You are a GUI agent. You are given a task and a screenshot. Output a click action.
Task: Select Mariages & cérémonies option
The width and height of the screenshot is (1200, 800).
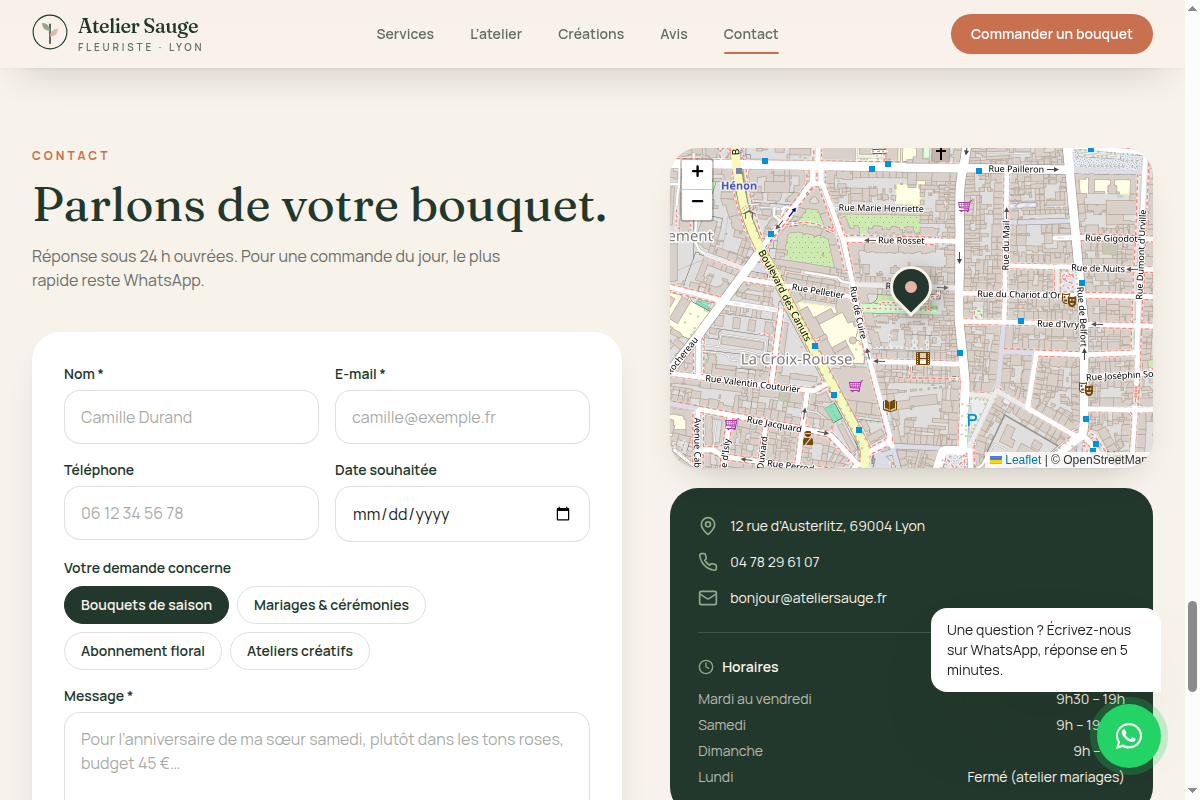pyautogui.click(x=331, y=605)
